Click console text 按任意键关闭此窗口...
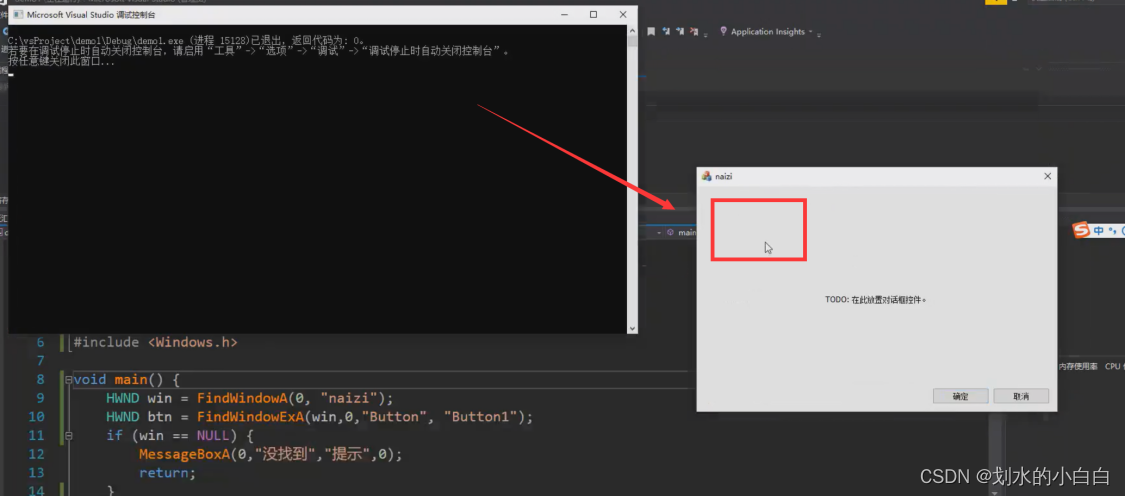Image resolution: width=1125 pixels, height=496 pixels. point(62,62)
